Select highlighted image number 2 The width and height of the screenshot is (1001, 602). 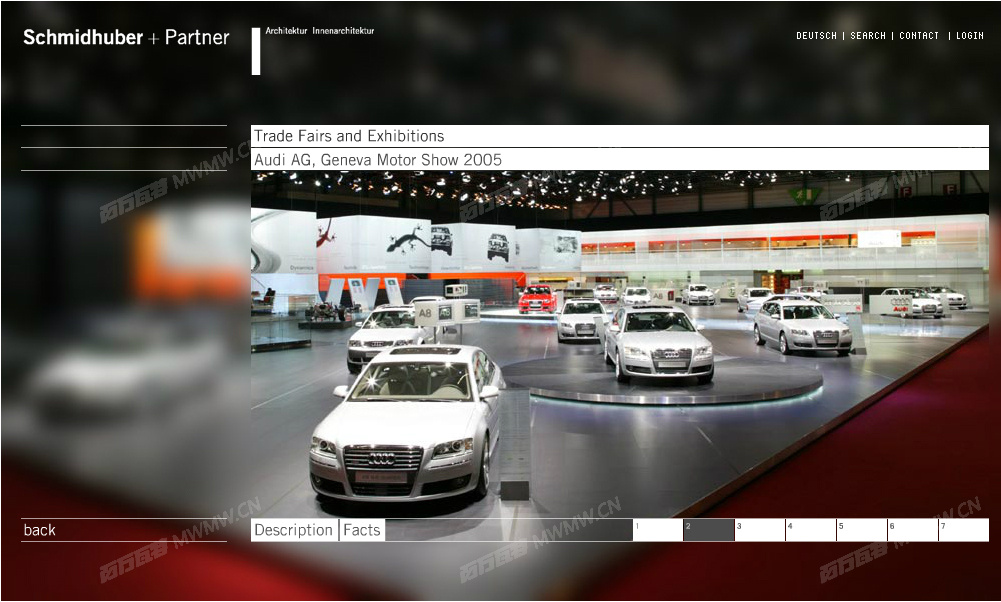709,530
